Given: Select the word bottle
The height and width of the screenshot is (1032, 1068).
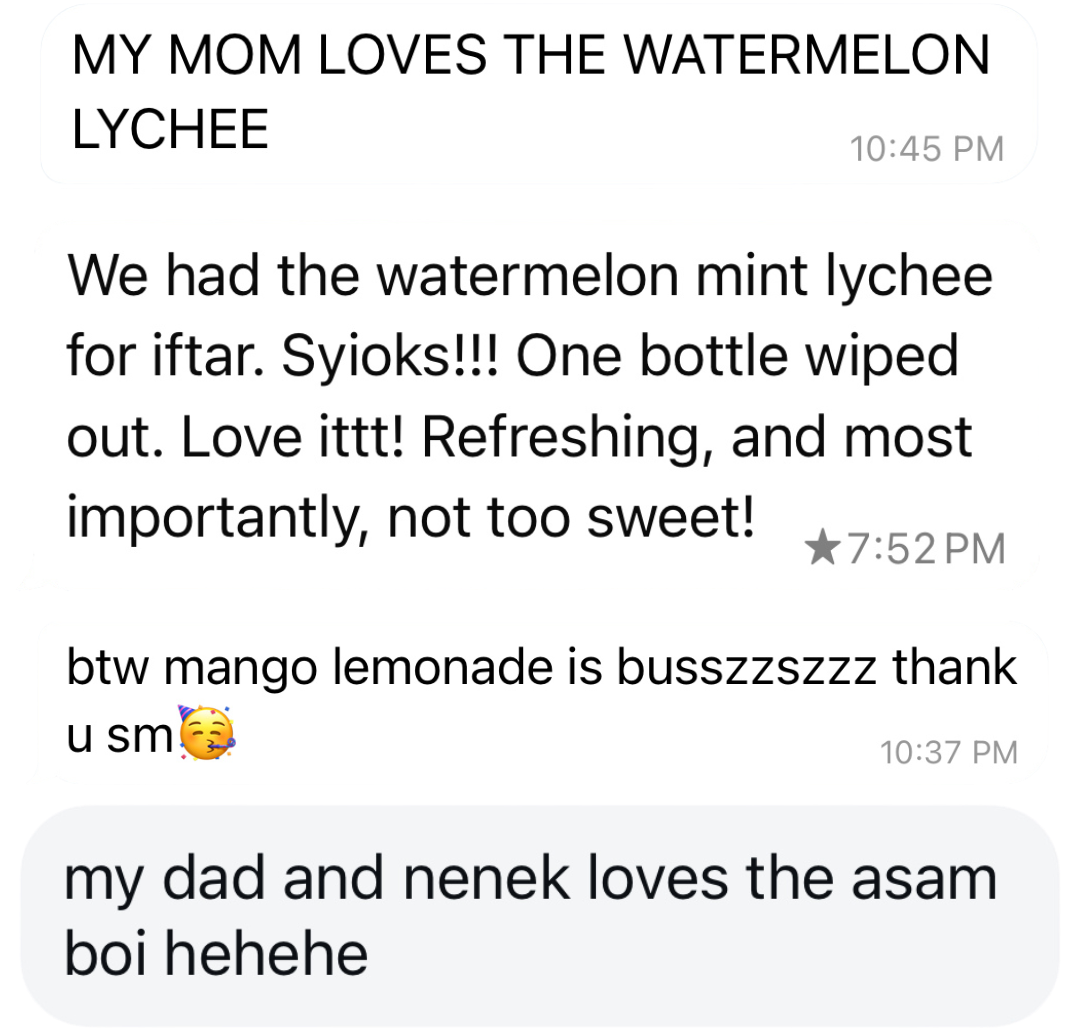Looking at the screenshot, I should (714, 356).
